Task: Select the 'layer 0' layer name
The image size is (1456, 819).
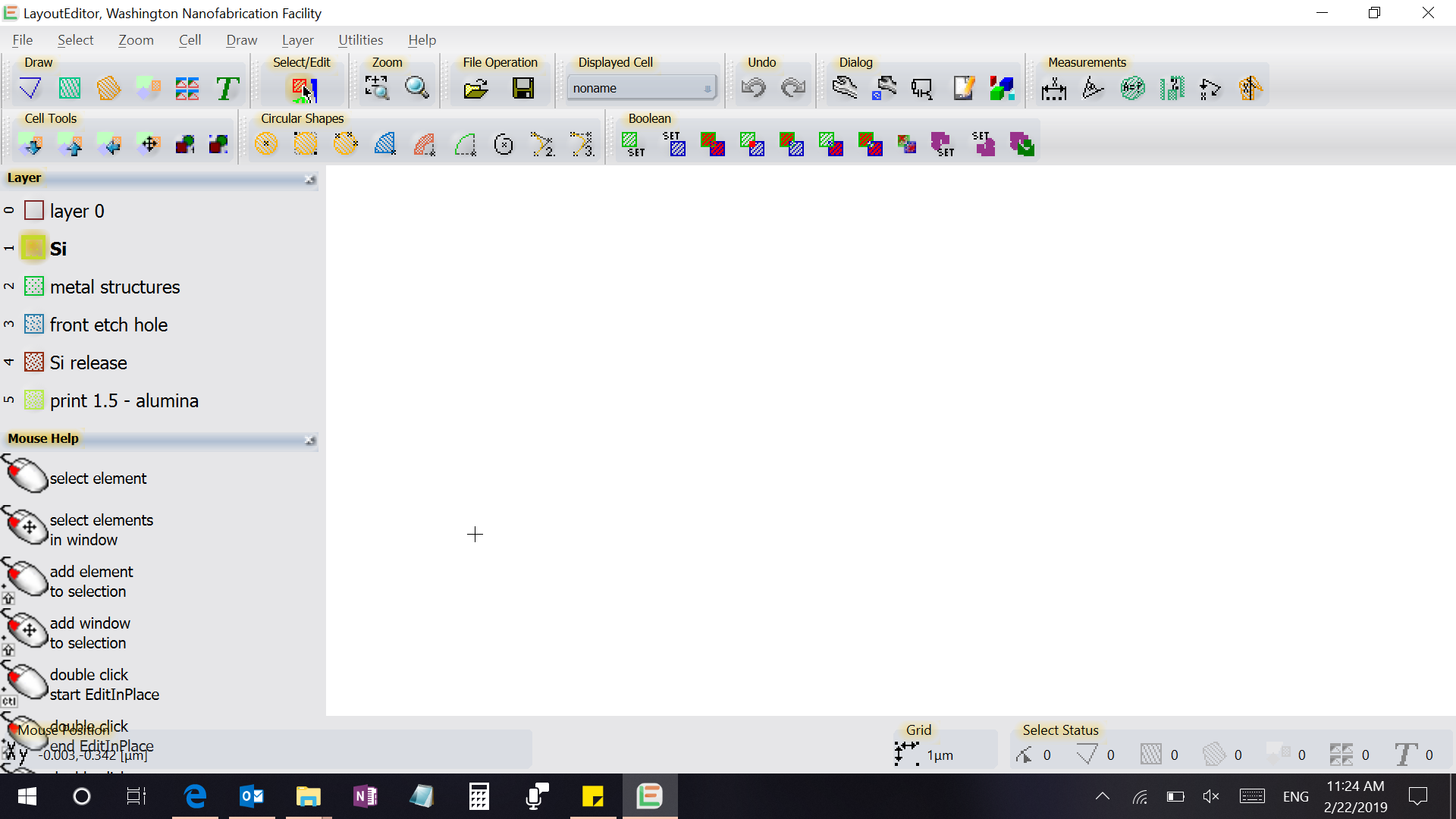Action: (x=77, y=212)
